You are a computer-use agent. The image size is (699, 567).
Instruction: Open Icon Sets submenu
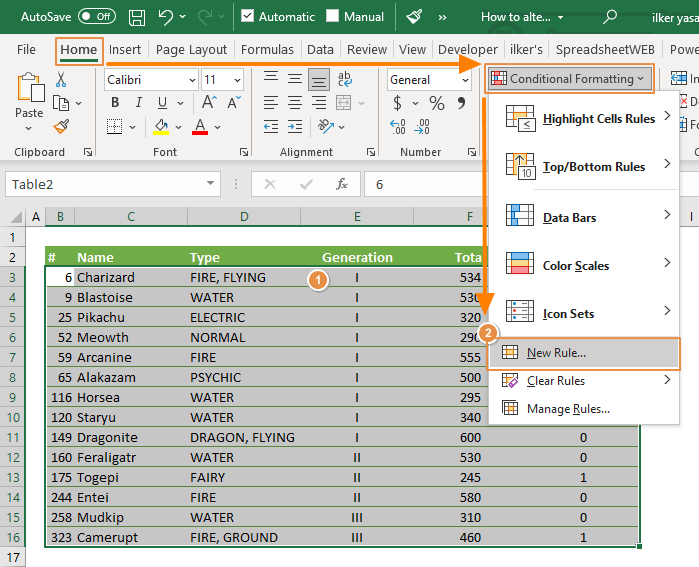584,314
